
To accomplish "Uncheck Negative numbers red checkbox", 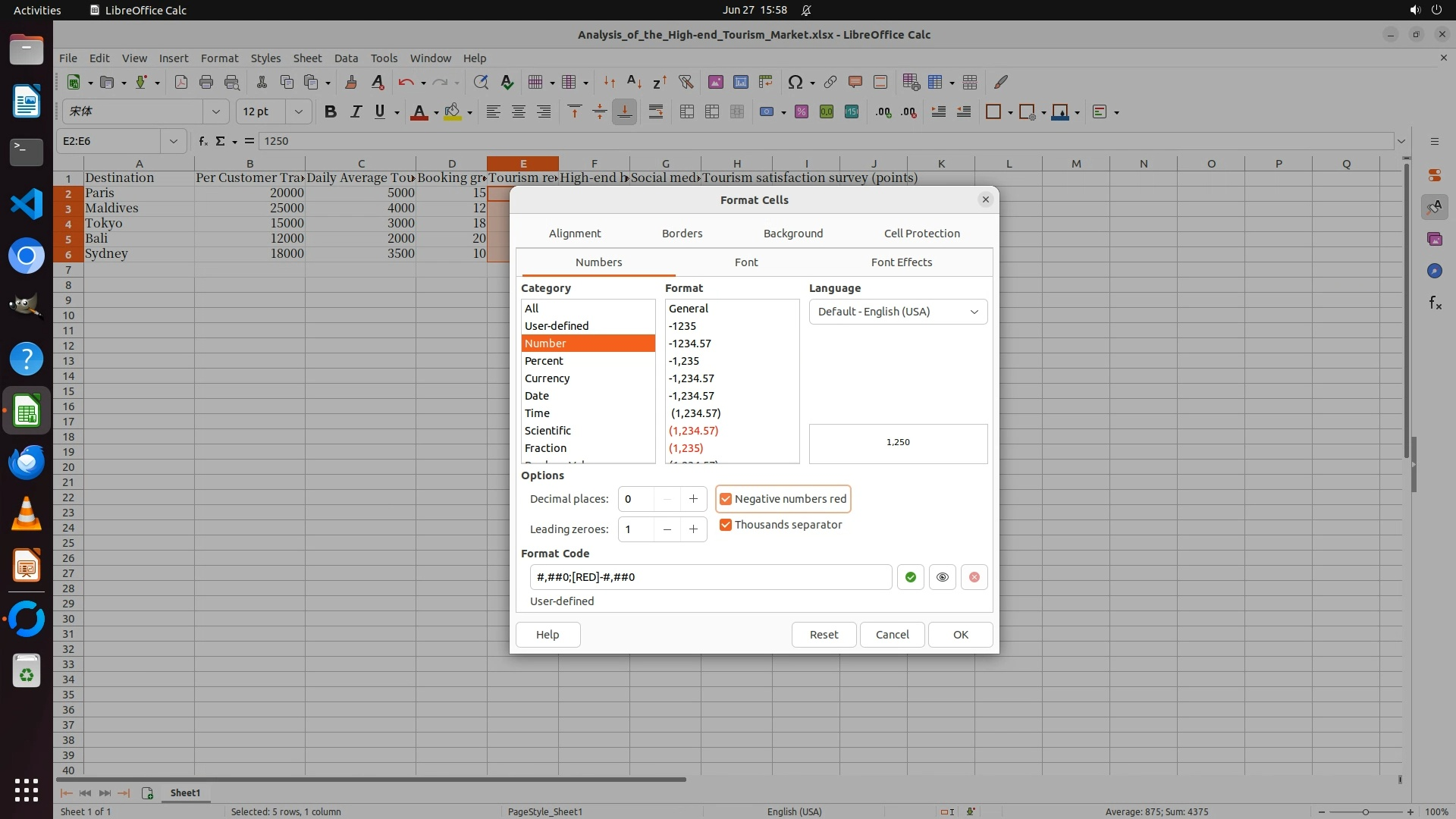I will 726,499.
